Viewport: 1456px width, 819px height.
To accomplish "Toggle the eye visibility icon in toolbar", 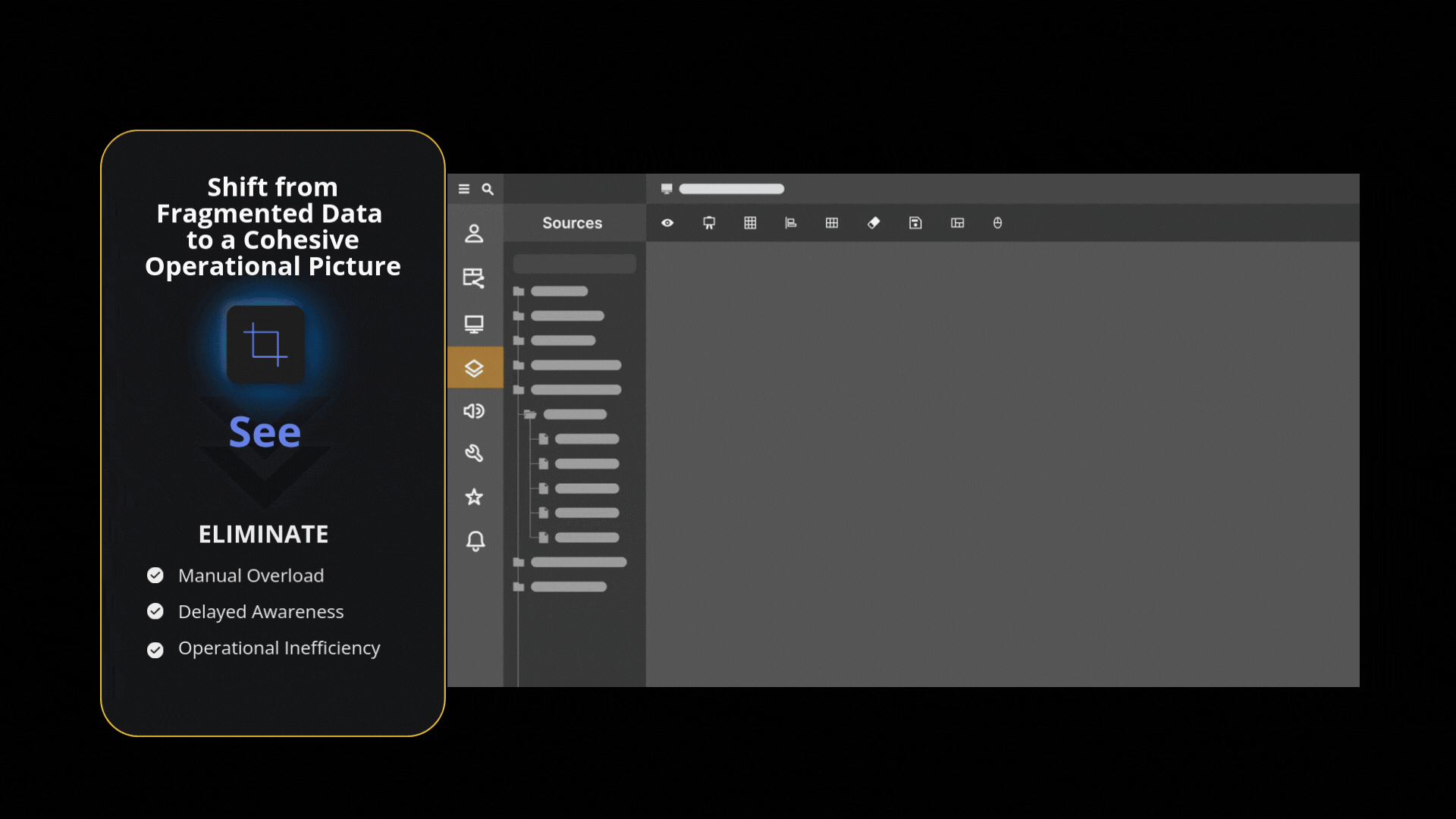I will coord(667,223).
